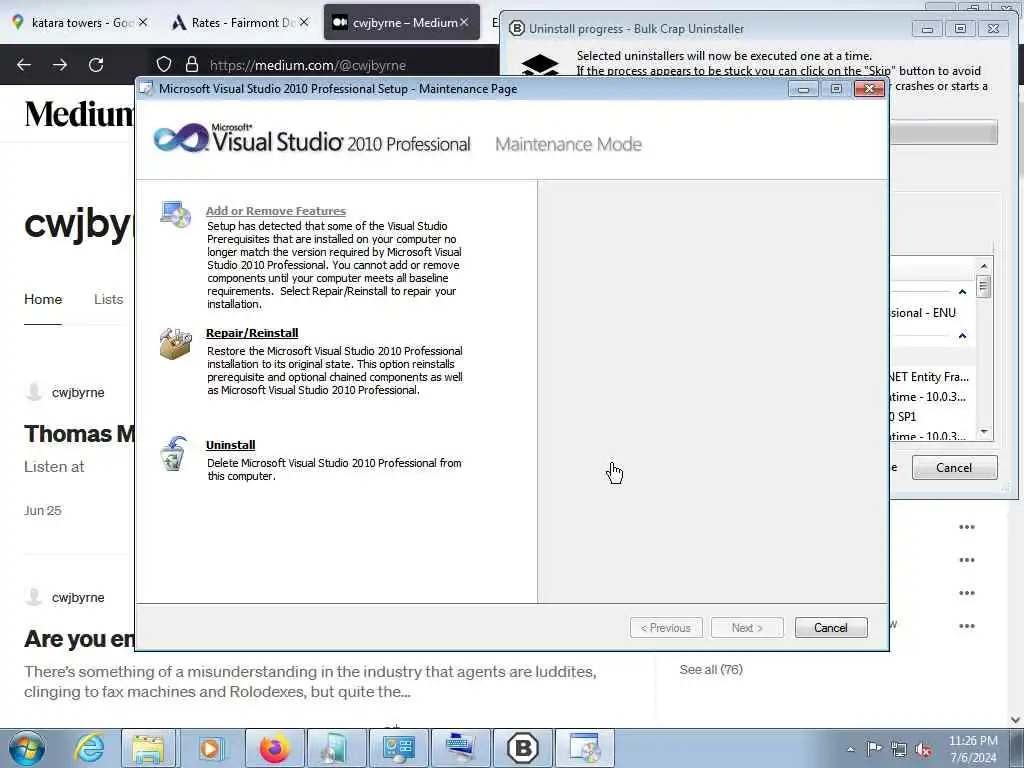Image resolution: width=1024 pixels, height=768 pixels.
Task: Close the Rates - Fairmont tab
Action: point(304,23)
